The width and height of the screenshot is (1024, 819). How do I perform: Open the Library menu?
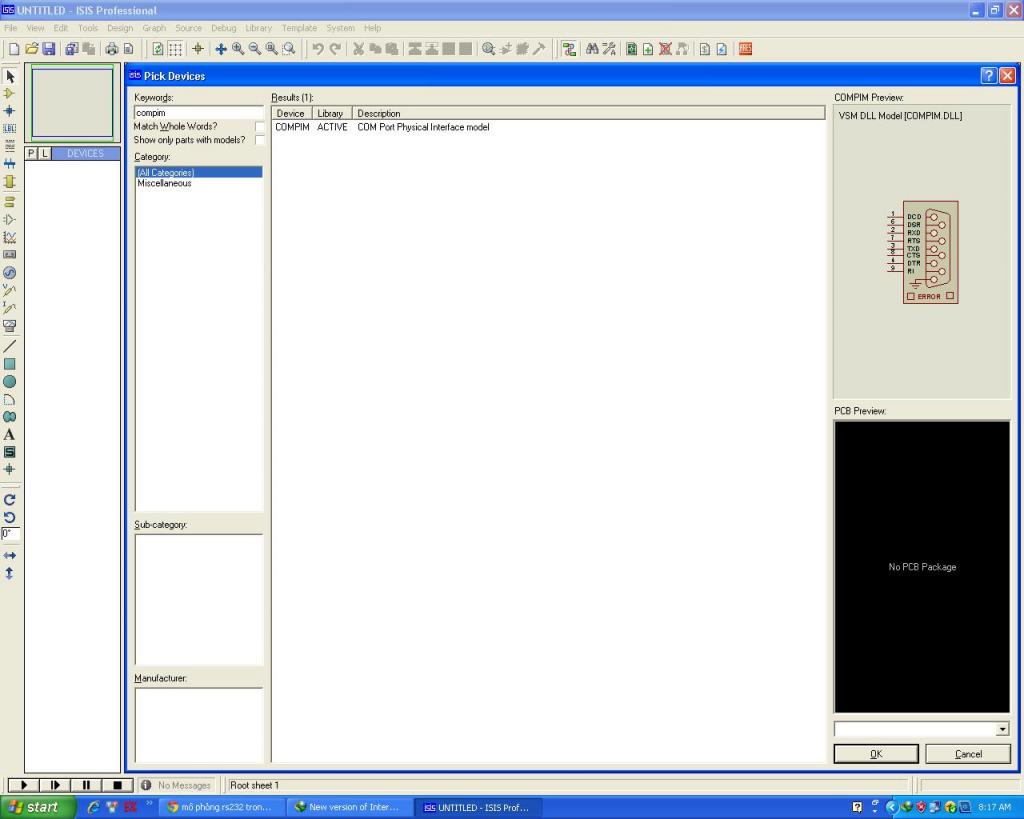tap(259, 28)
